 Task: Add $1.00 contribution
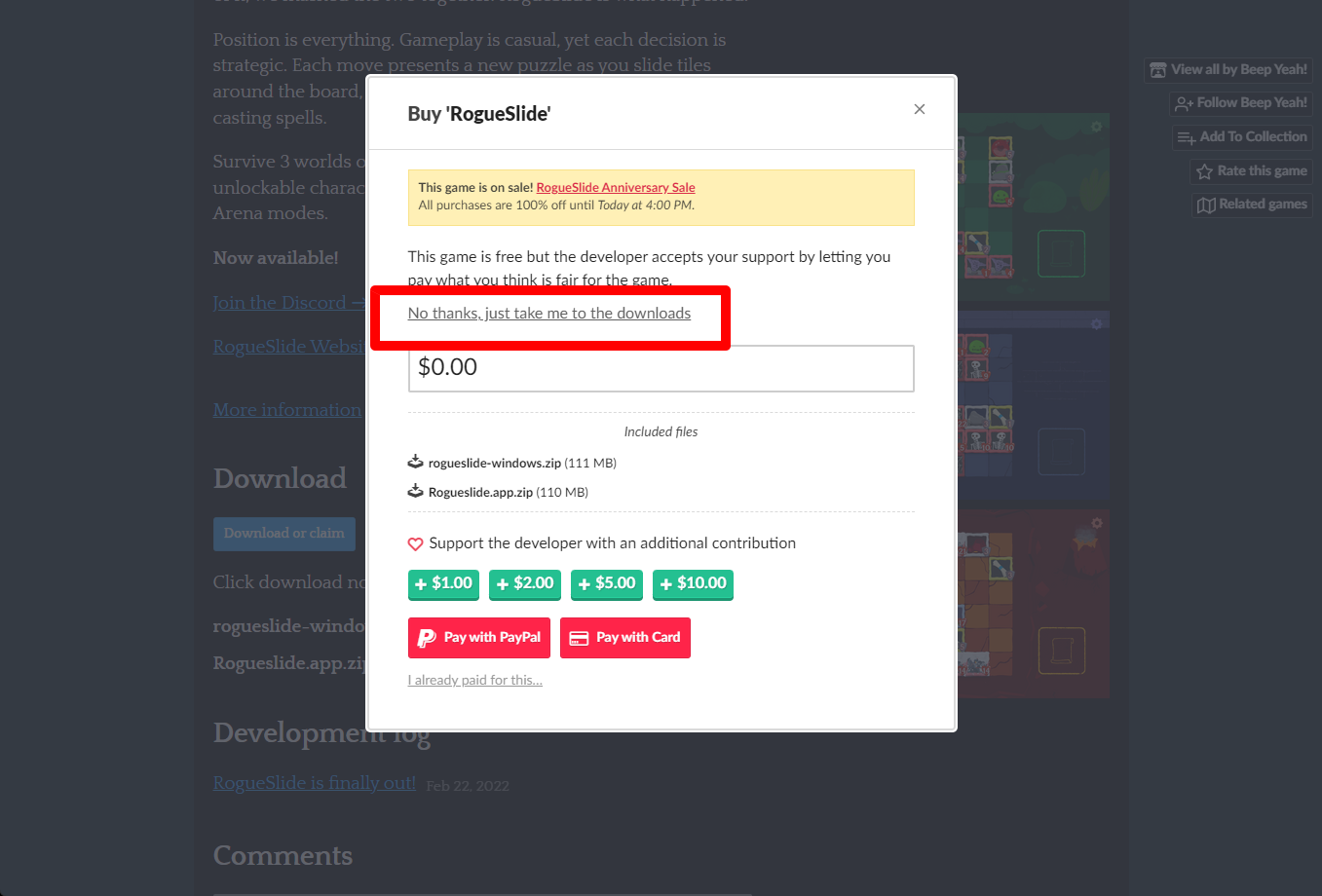(443, 583)
